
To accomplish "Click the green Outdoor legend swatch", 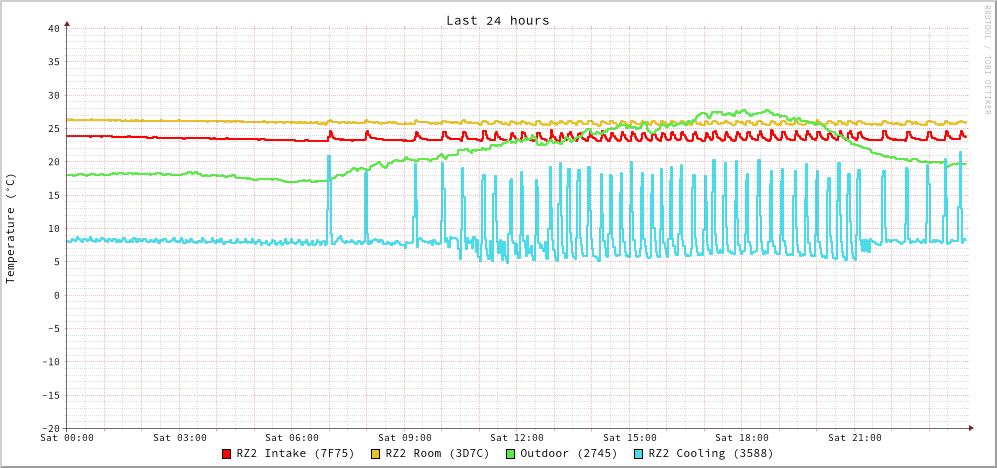I will [x=510, y=454].
